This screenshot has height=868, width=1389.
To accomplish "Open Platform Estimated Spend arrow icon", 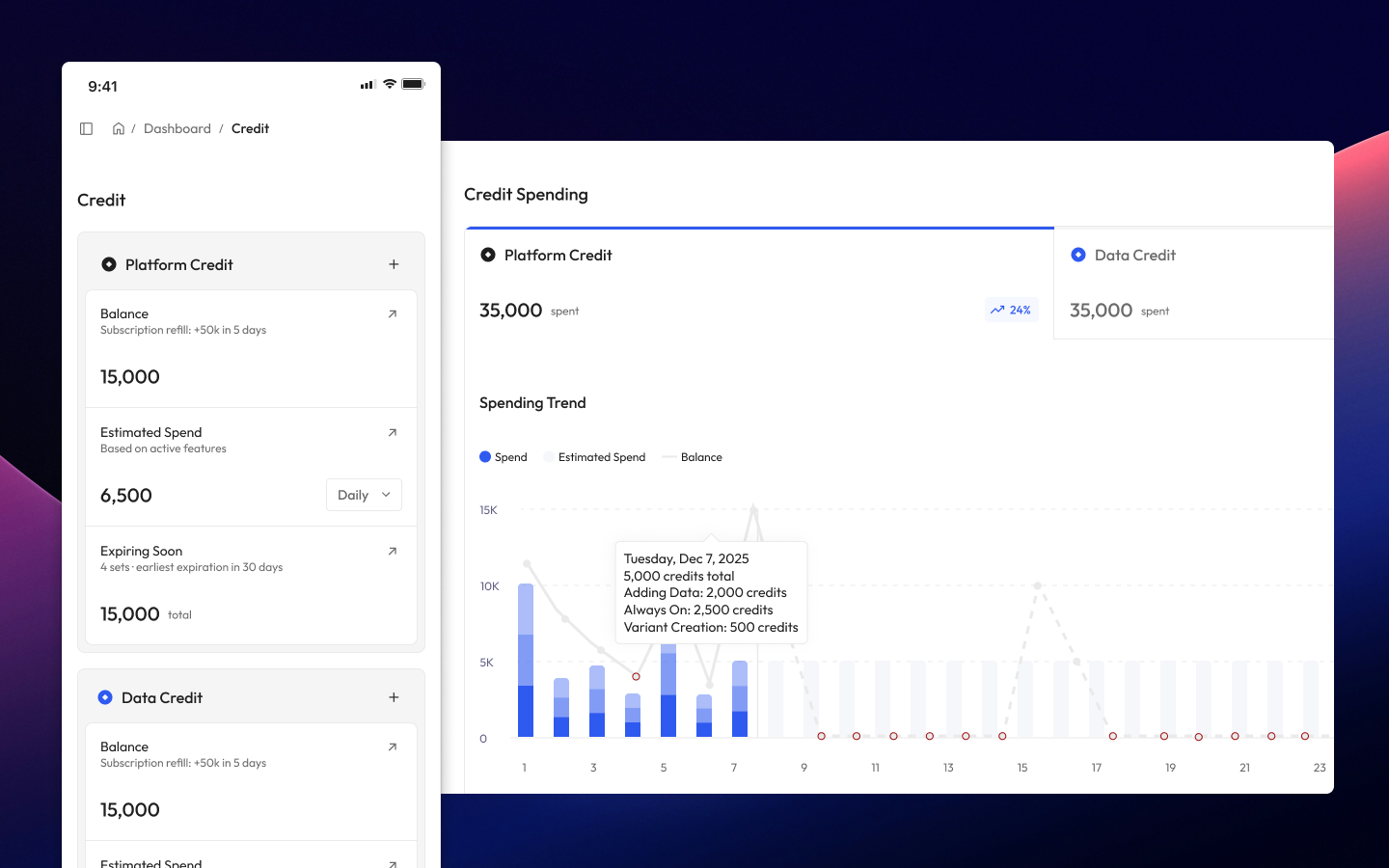I will (393, 432).
